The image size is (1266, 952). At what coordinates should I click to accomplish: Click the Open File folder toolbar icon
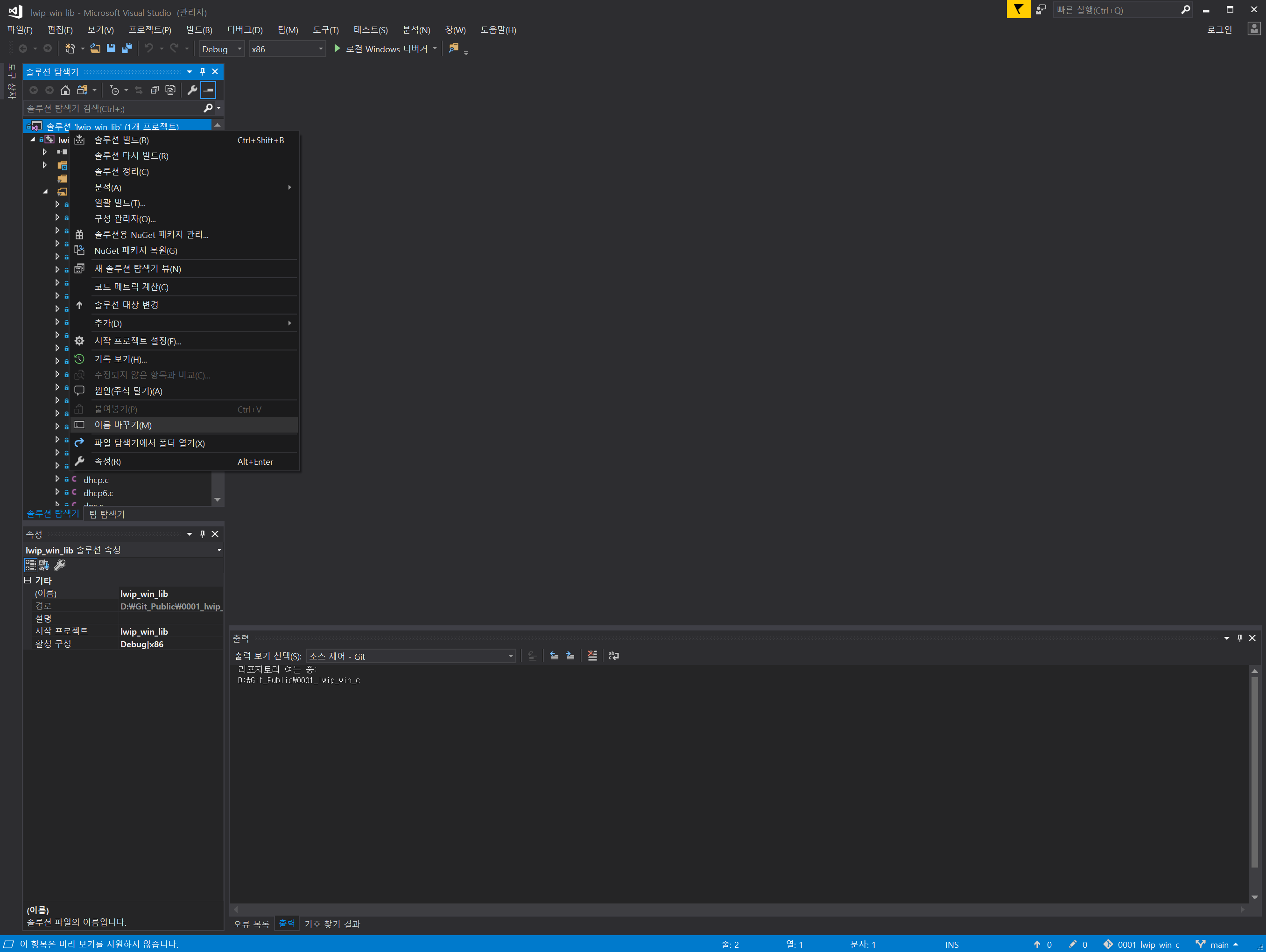click(x=95, y=49)
